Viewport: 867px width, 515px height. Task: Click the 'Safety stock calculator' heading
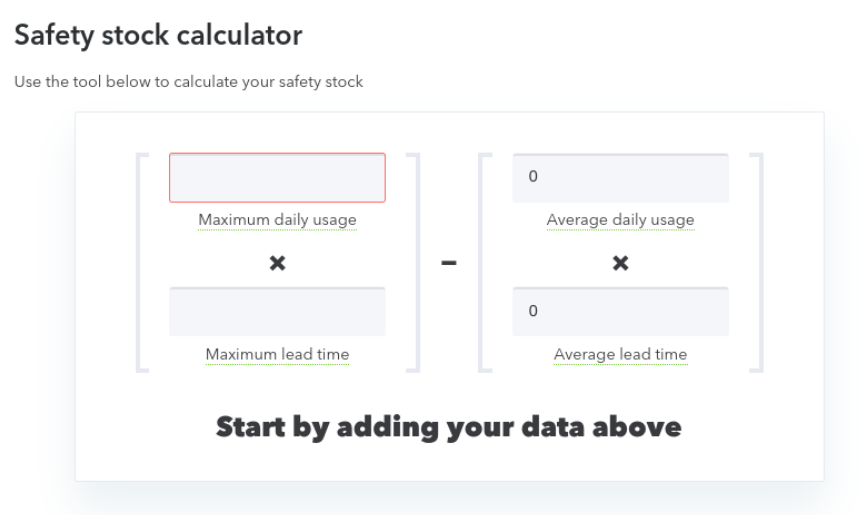(x=158, y=37)
